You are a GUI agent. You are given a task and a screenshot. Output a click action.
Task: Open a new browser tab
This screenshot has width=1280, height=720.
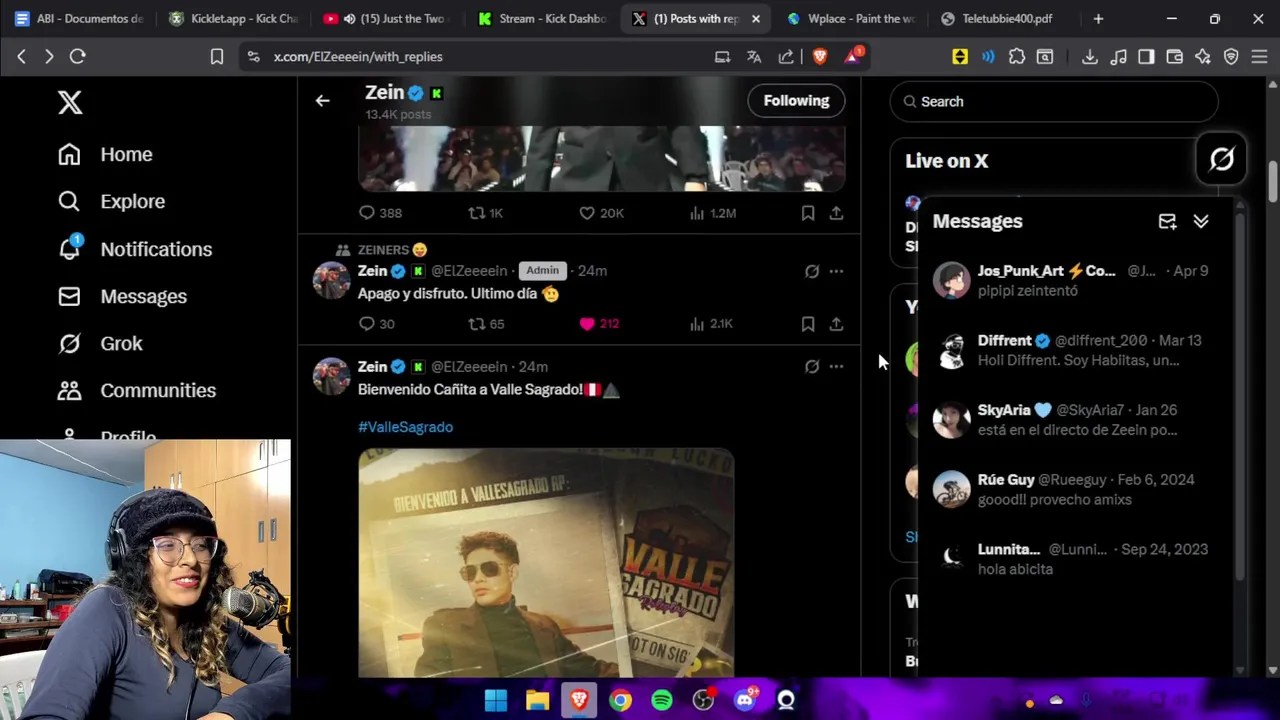1098,18
